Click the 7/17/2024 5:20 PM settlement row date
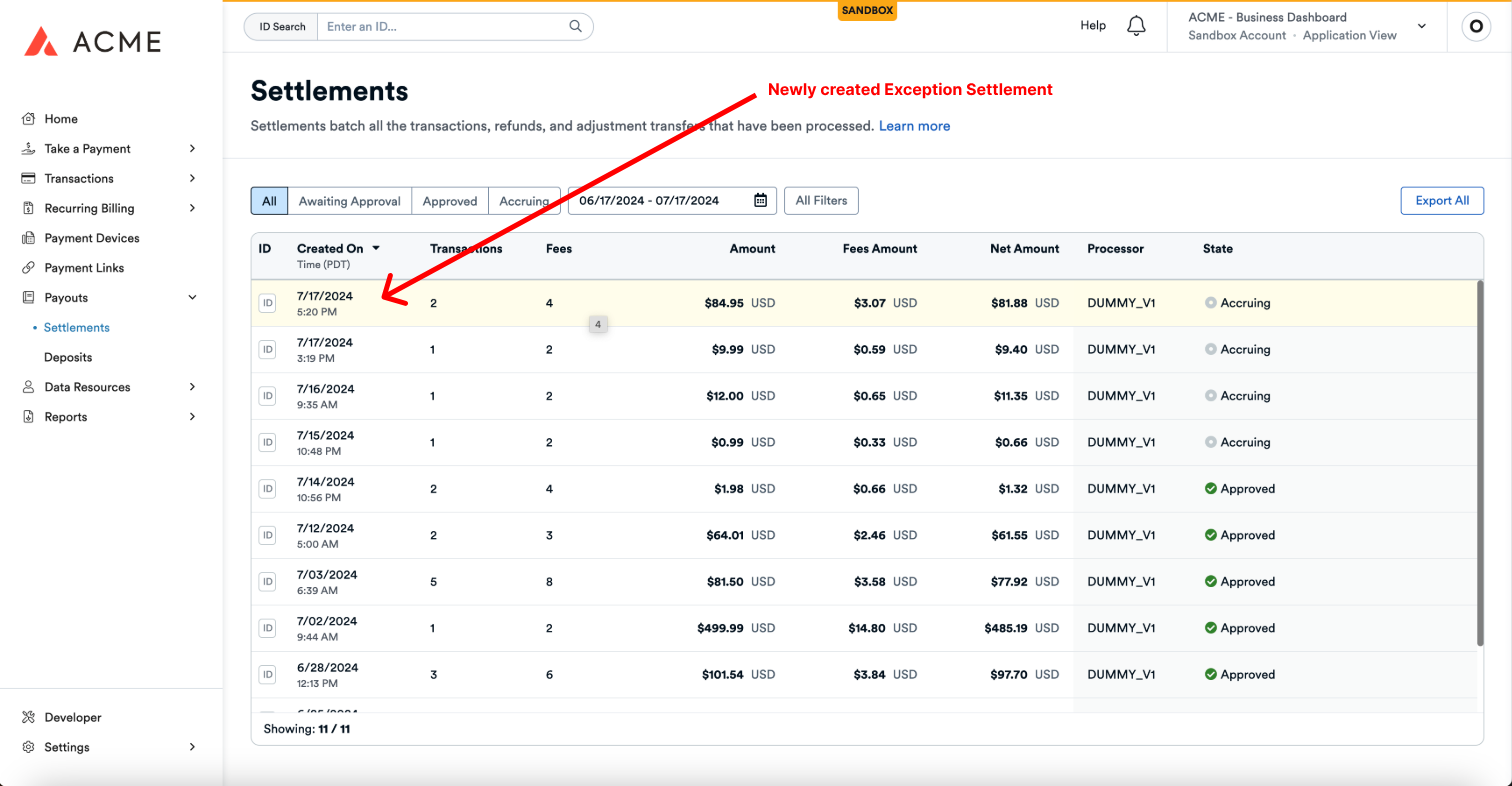 click(325, 303)
